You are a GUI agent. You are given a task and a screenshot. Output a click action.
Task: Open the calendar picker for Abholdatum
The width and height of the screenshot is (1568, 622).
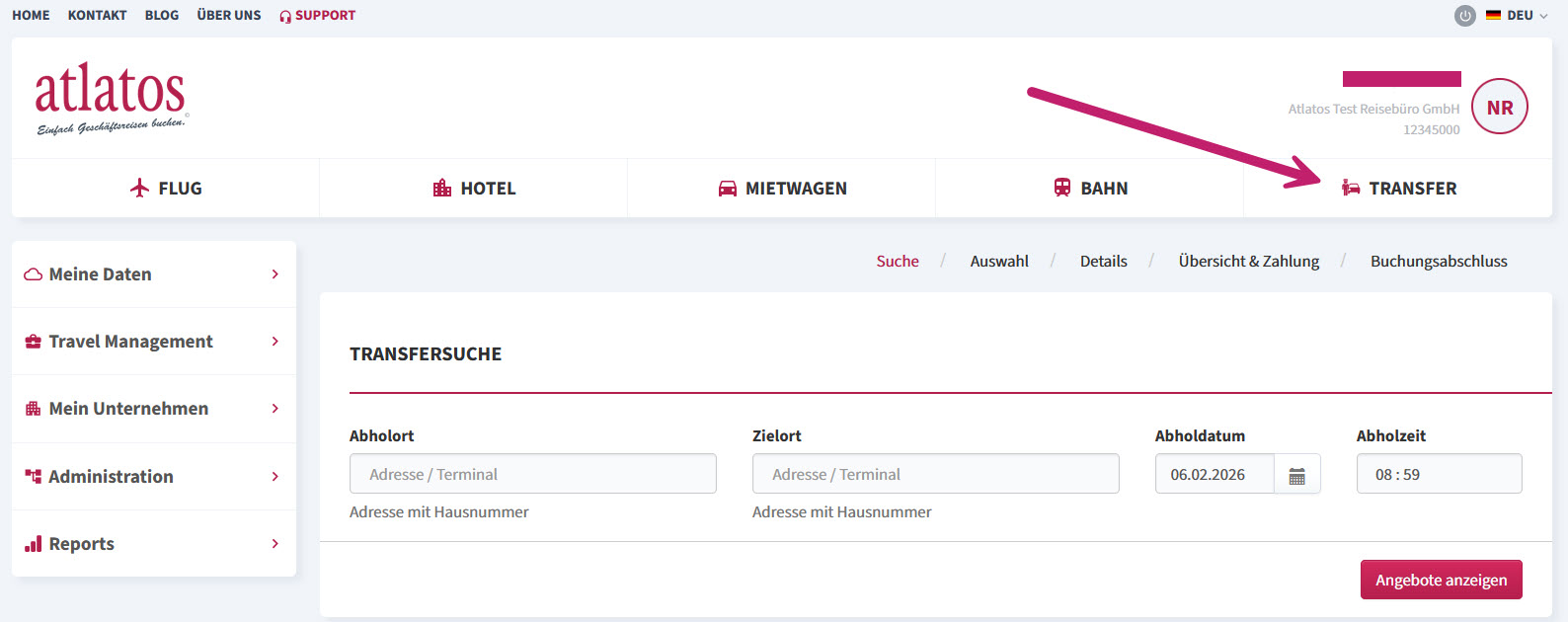click(x=1296, y=475)
